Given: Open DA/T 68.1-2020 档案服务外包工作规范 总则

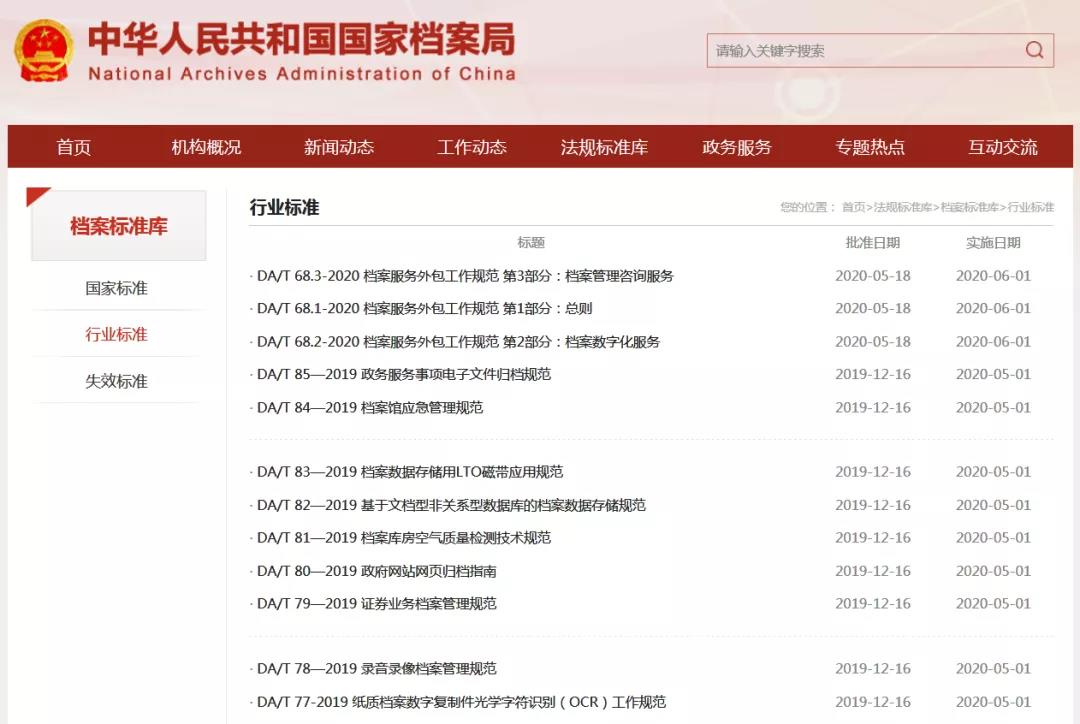Looking at the screenshot, I should [x=421, y=308].
